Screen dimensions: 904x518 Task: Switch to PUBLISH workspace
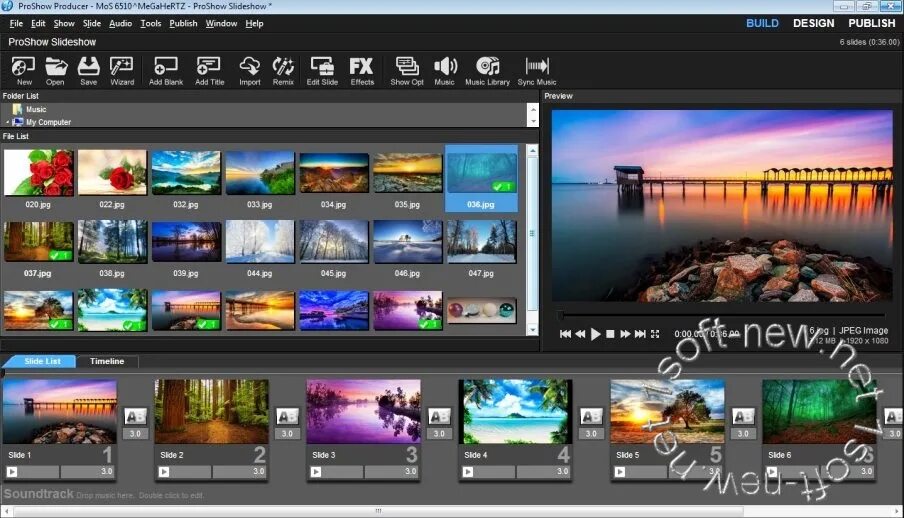(x=871, y=23)
